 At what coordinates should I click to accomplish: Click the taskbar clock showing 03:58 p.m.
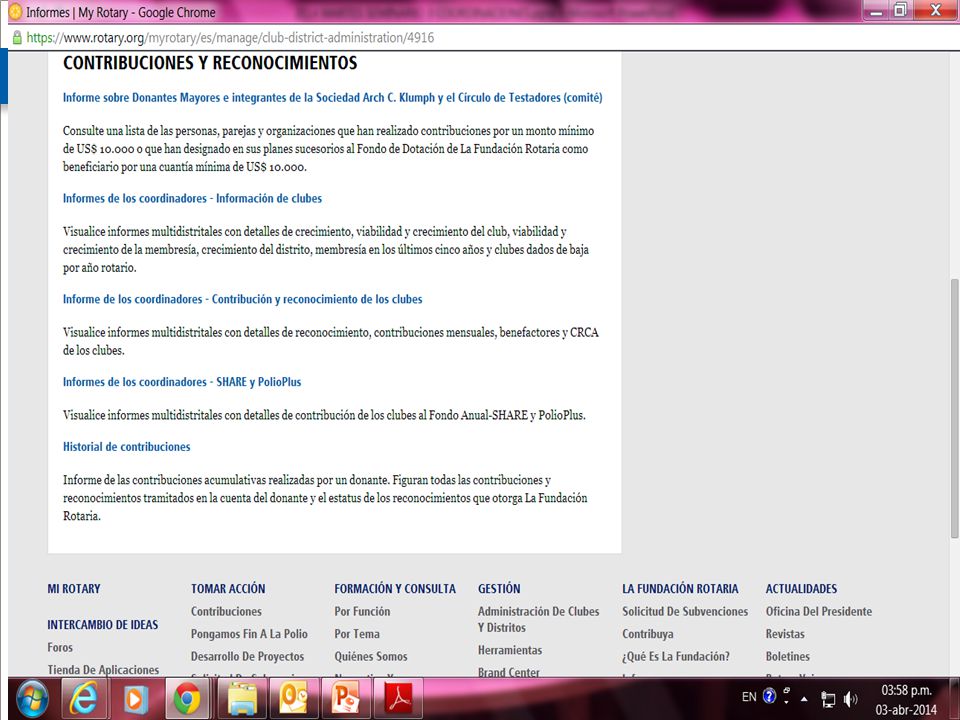click(906, 691)
